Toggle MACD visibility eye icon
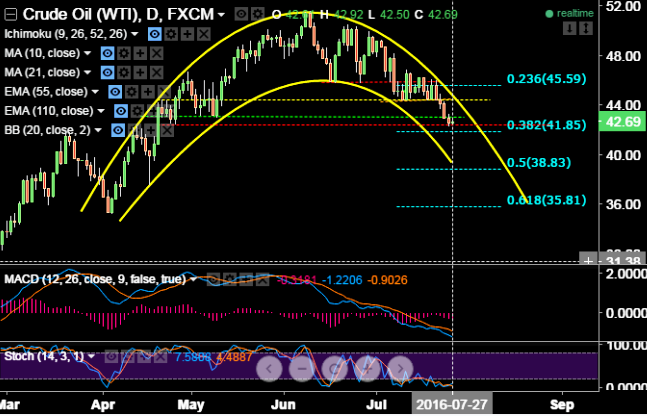 213,280
